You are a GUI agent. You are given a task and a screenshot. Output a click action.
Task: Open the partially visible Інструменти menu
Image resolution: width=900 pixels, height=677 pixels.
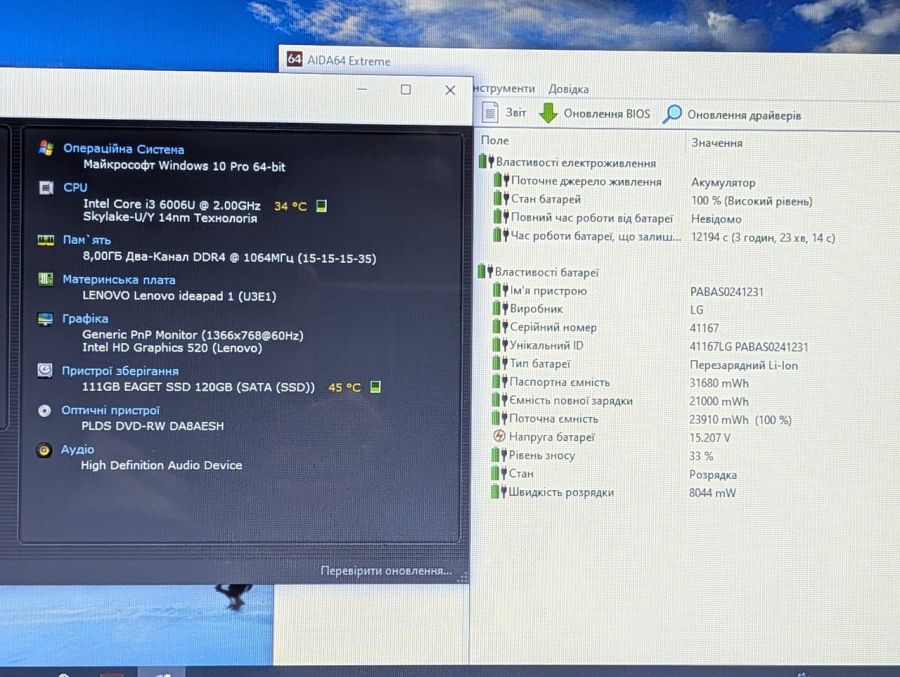point(503,88)
